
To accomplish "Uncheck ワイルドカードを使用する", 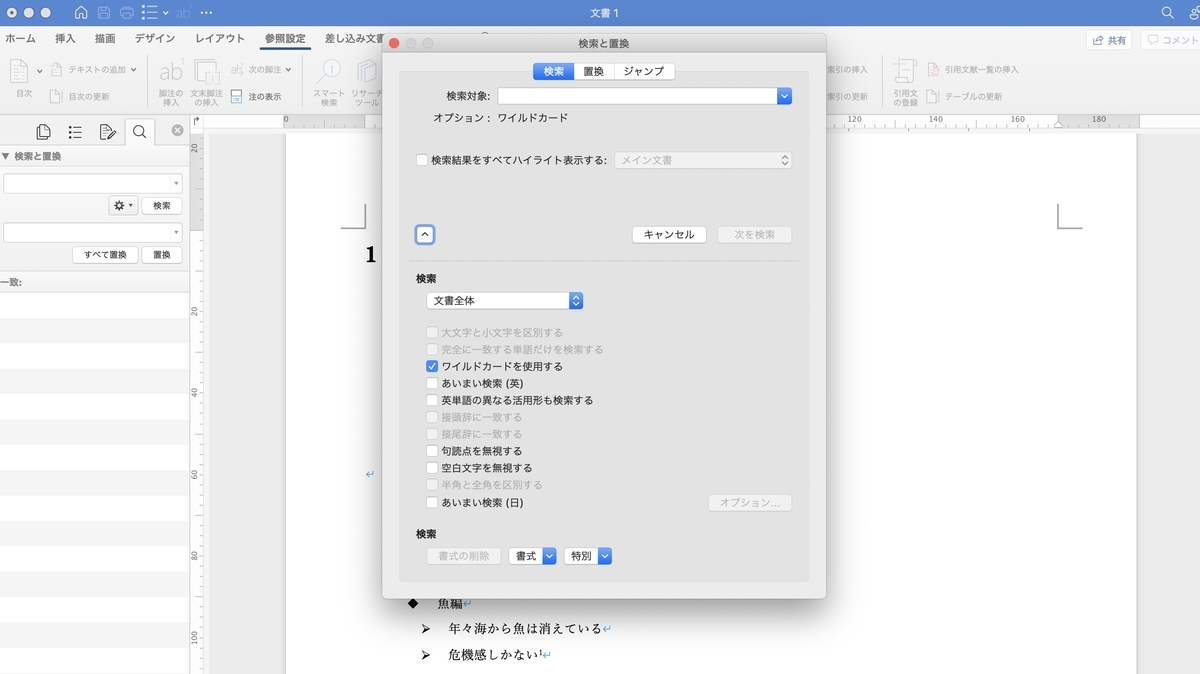I will (x=433, y=367).
